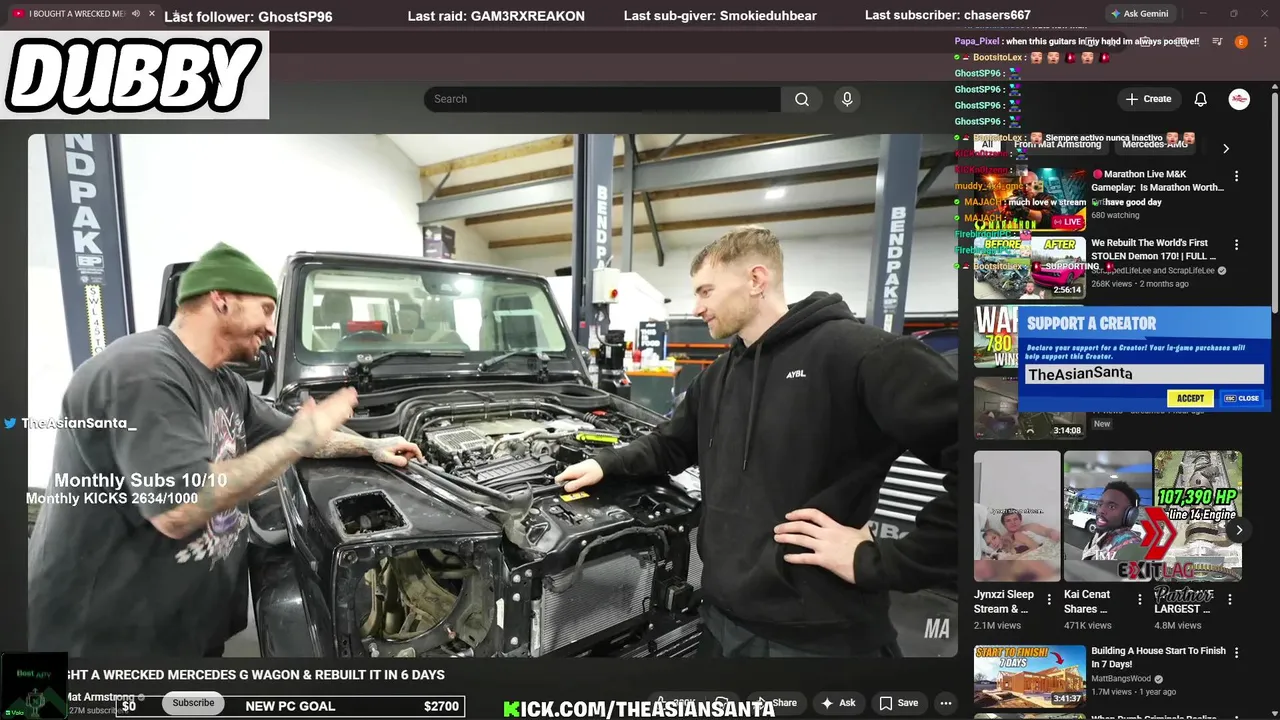Select the 'Mercedes-AMG' filter chip

pyautogui.click(x=1155, y=145)
